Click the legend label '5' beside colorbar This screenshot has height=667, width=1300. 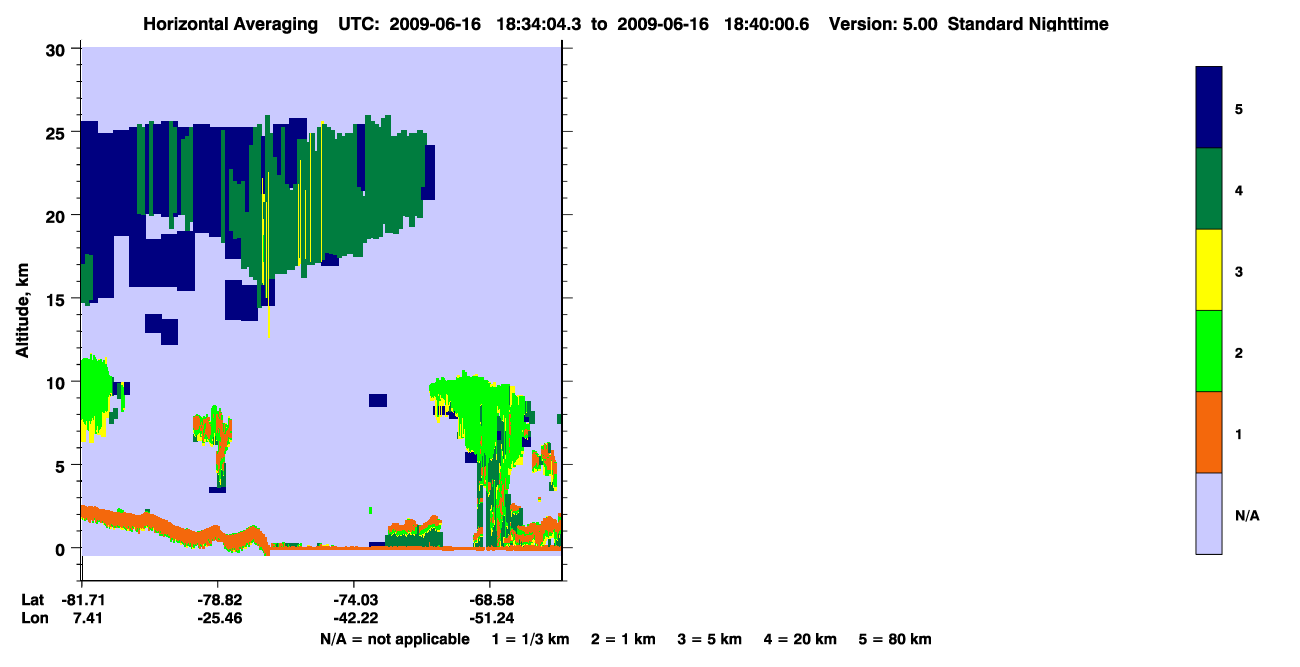click(1238, 109)
